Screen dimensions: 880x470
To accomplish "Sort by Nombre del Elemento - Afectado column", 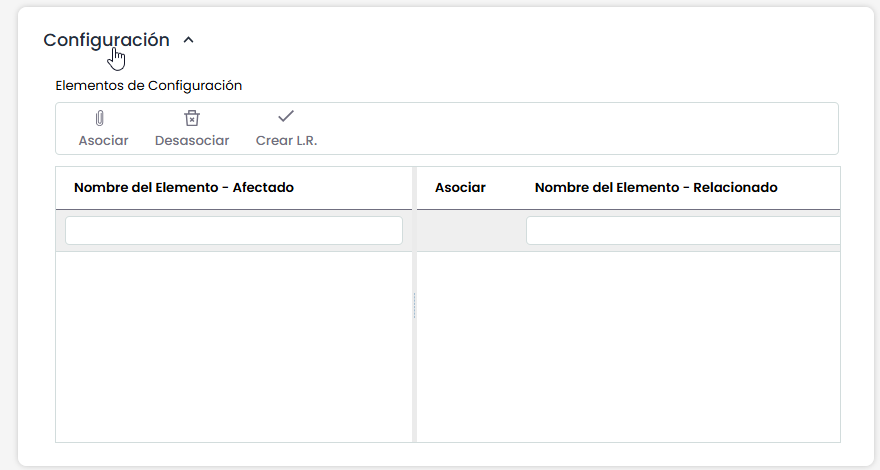I will tap(184, 187).
